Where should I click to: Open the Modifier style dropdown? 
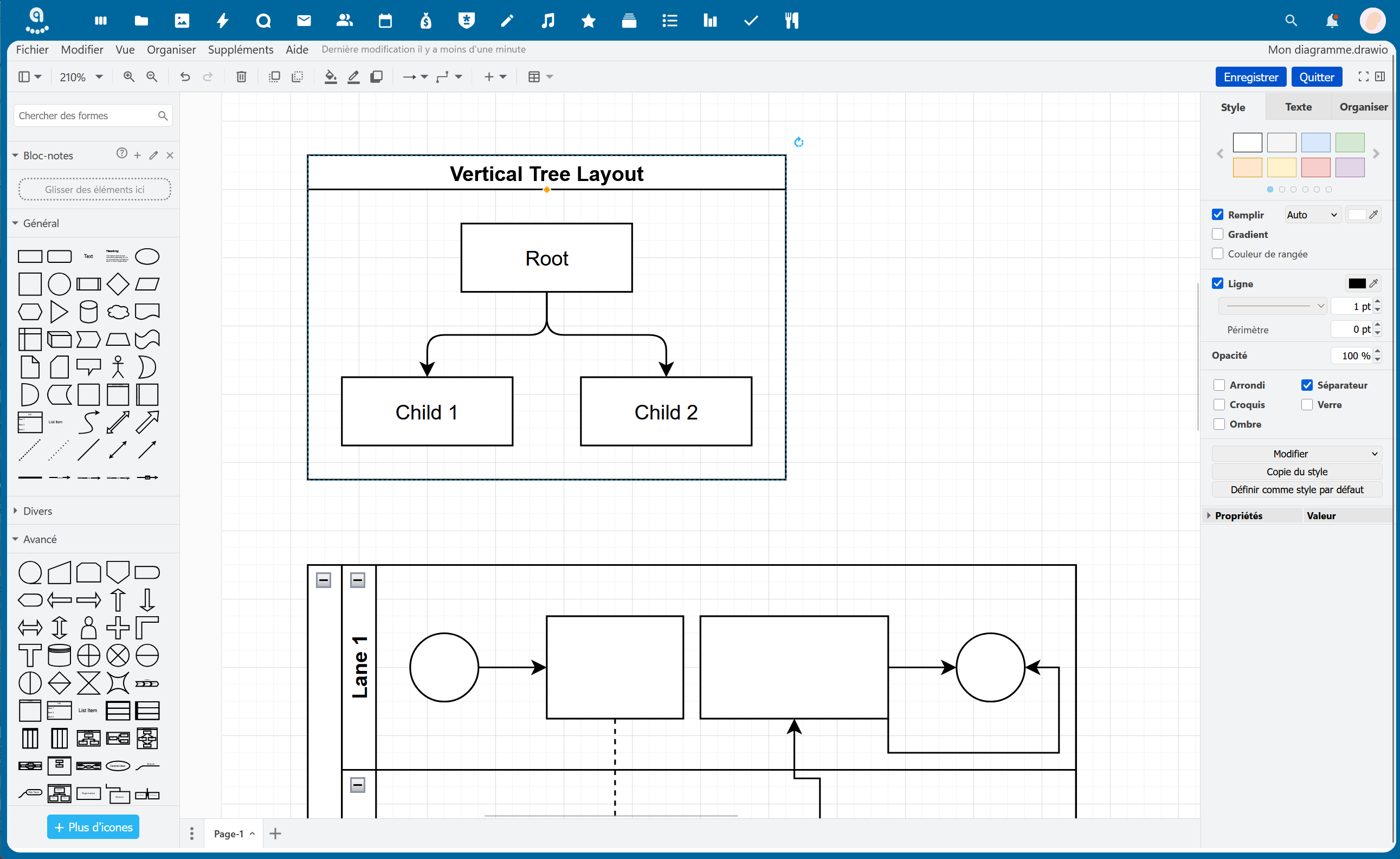[x=1296, y=454]
